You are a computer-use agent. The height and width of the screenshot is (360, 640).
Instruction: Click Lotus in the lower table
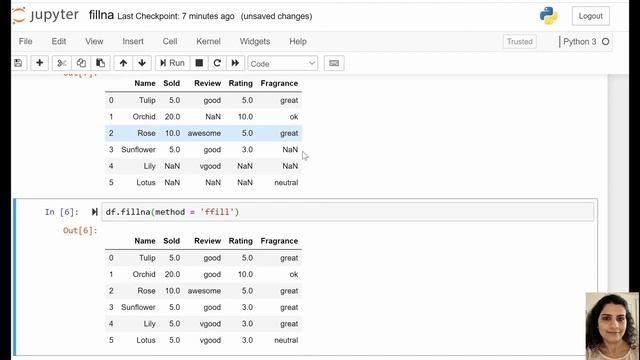pyautogui.click(x=146, y=340)
